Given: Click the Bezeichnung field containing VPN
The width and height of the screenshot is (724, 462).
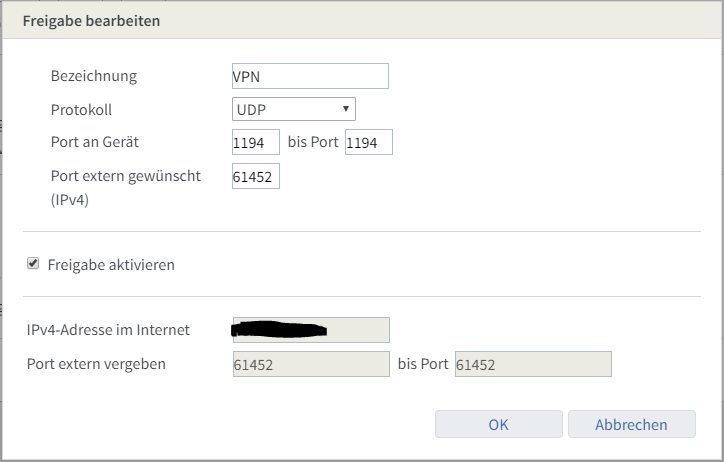Looking at the screenshot, I should 309,76.
